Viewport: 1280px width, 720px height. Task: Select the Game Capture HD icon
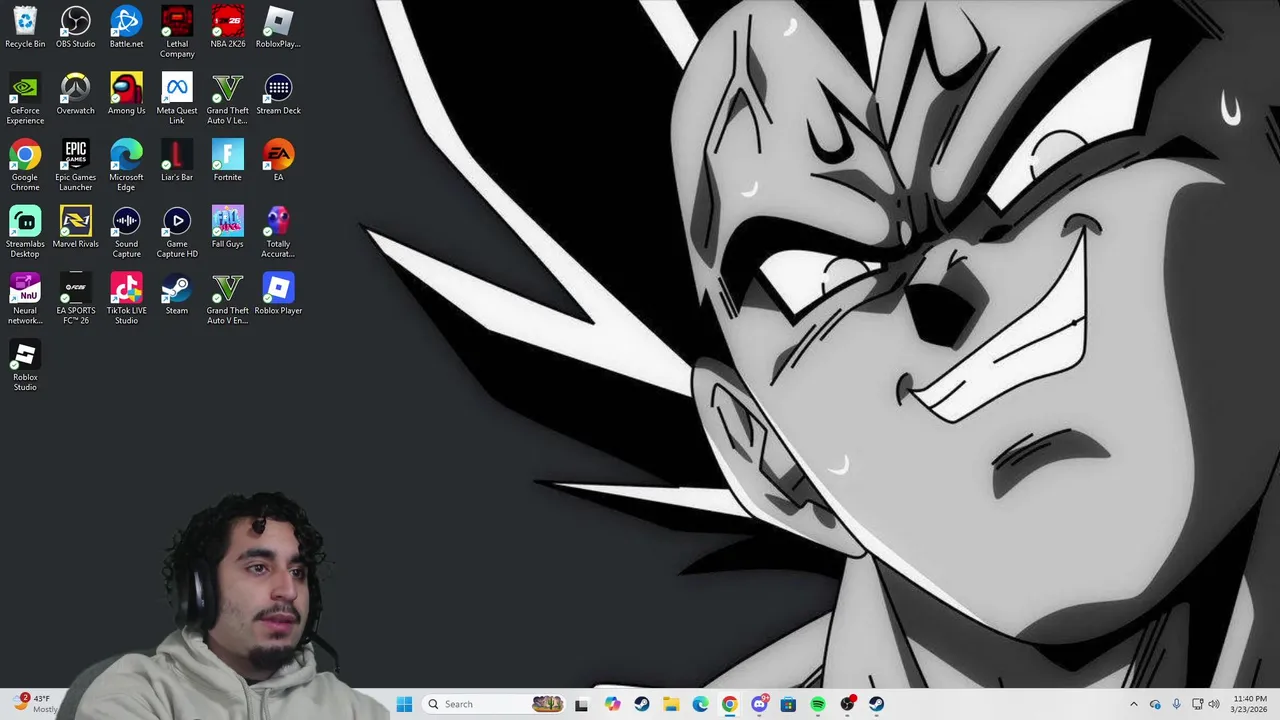click(177, 232)
